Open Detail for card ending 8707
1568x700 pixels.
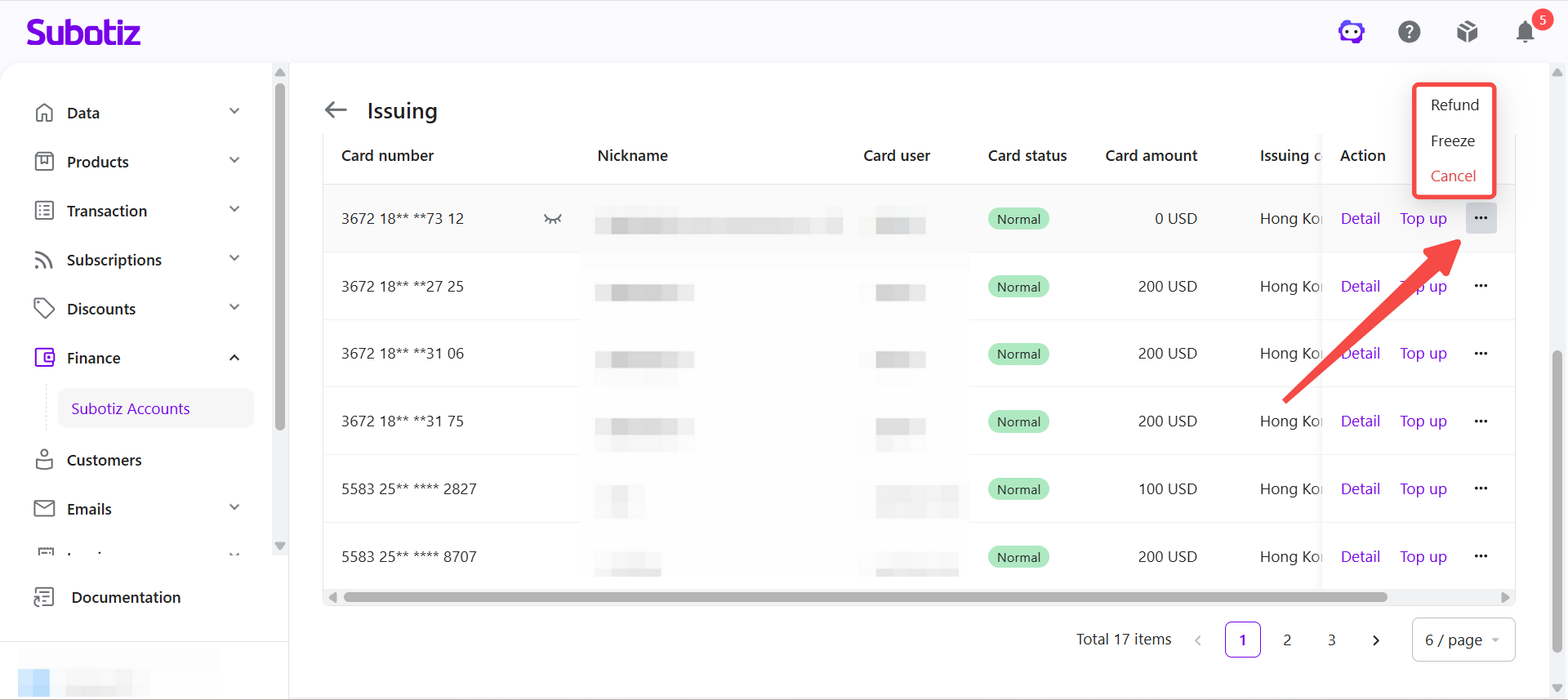(x=1361, y=556)
